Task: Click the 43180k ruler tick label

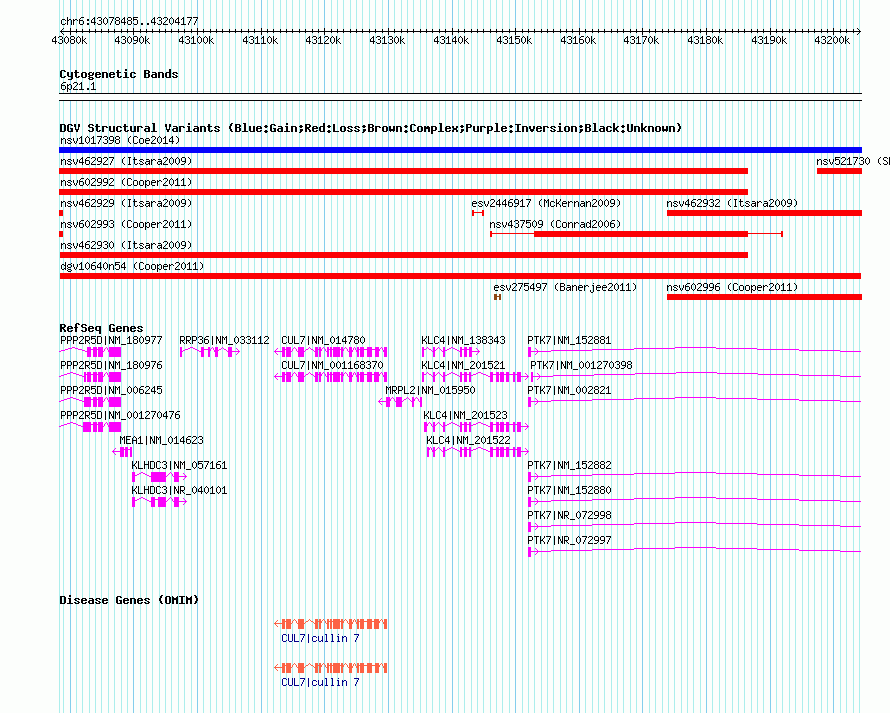Action: coord(706,40)
